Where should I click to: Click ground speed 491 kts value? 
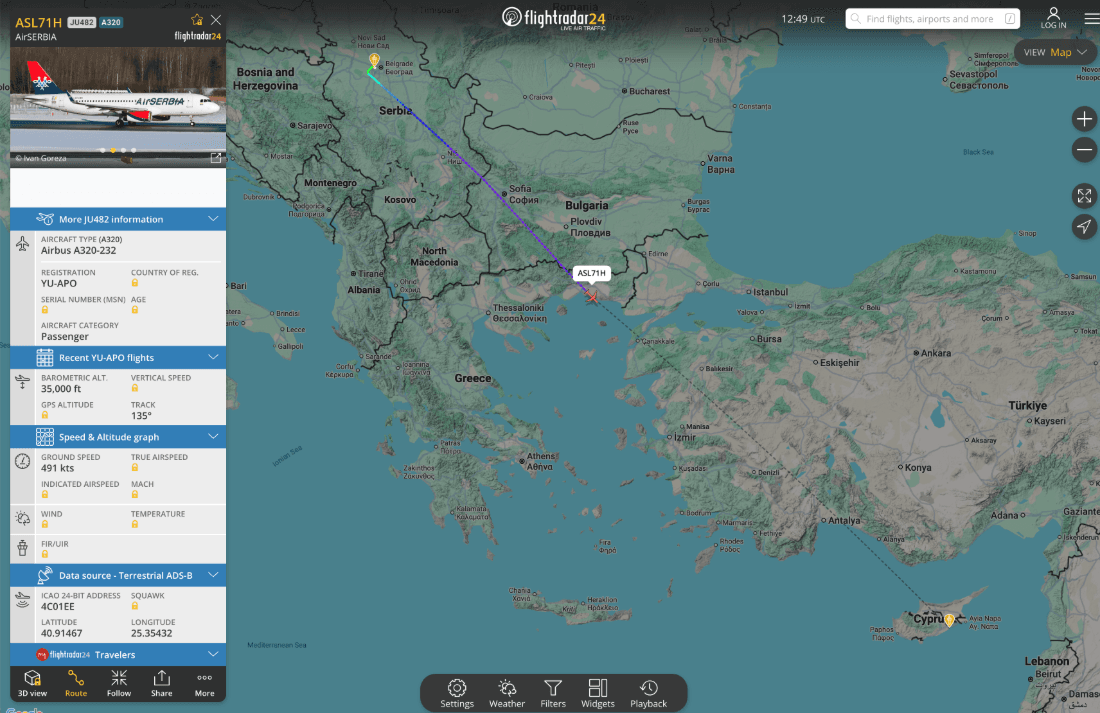[x=58, y=468]
